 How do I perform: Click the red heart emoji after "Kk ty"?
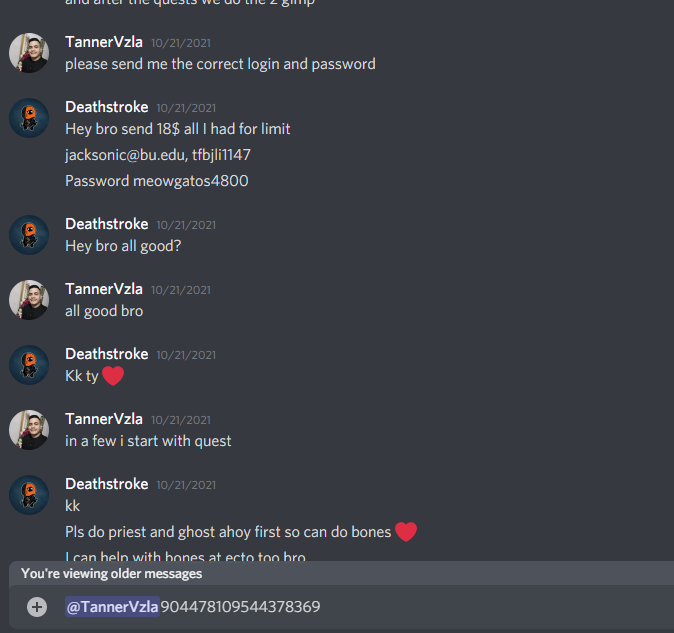113,376
